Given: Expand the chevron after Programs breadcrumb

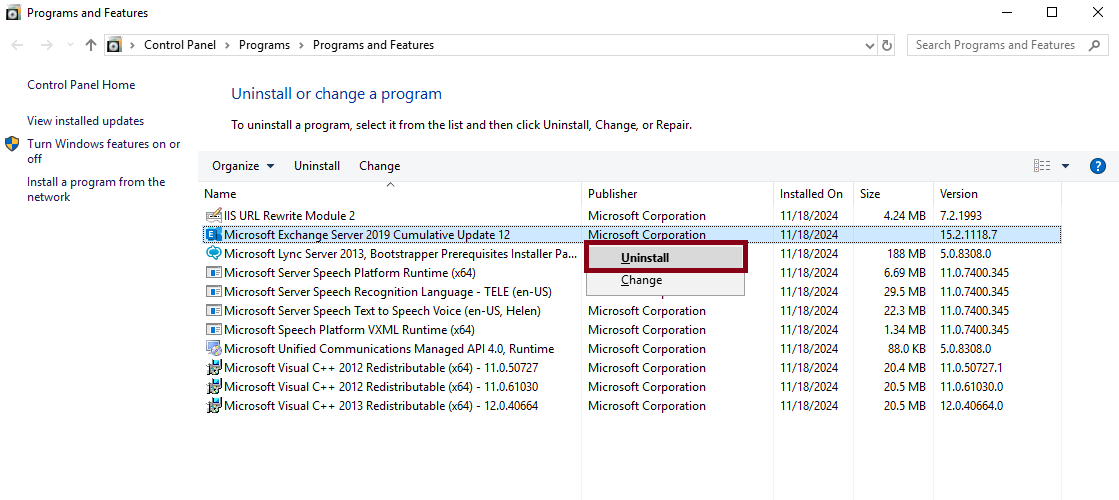Looking at the screenshot, I should tap(301, 45).
